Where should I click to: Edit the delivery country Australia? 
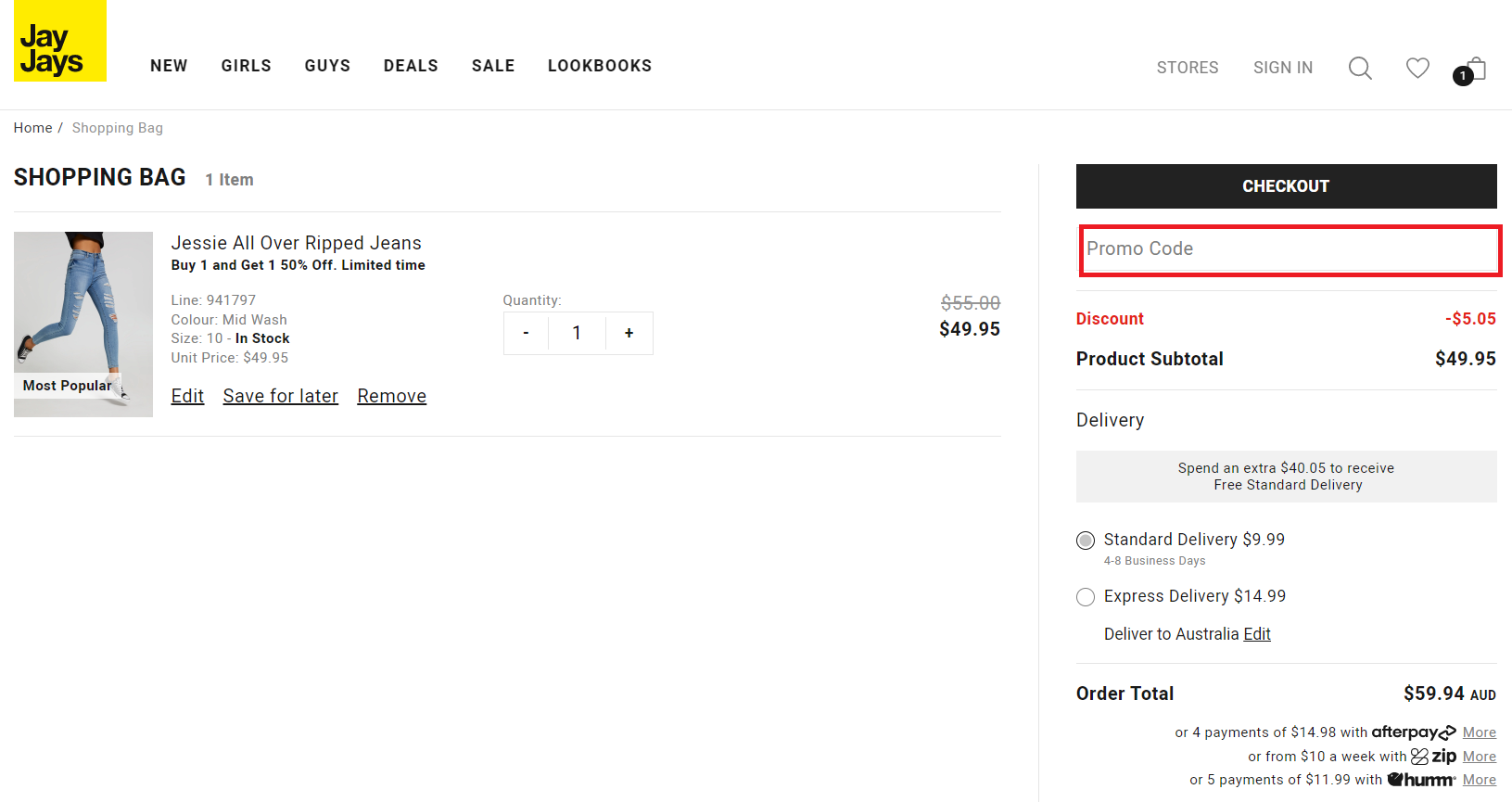tap(1256, 634)
